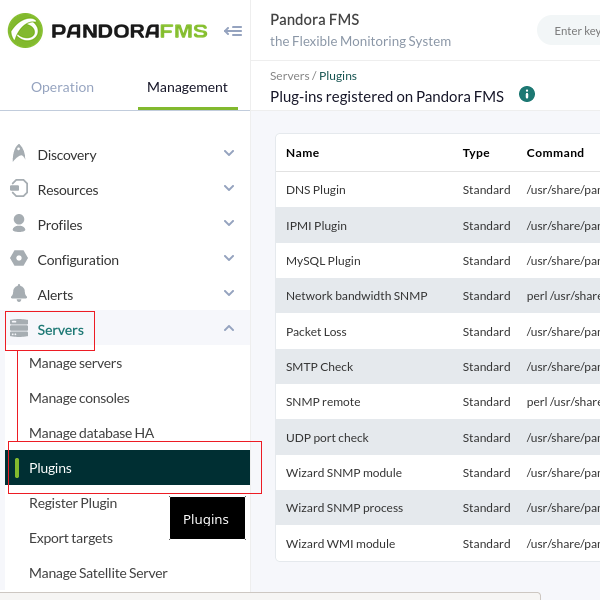Click the Alerts bell icon
Screen dimensions: 600x600
(x=18, y=294)
